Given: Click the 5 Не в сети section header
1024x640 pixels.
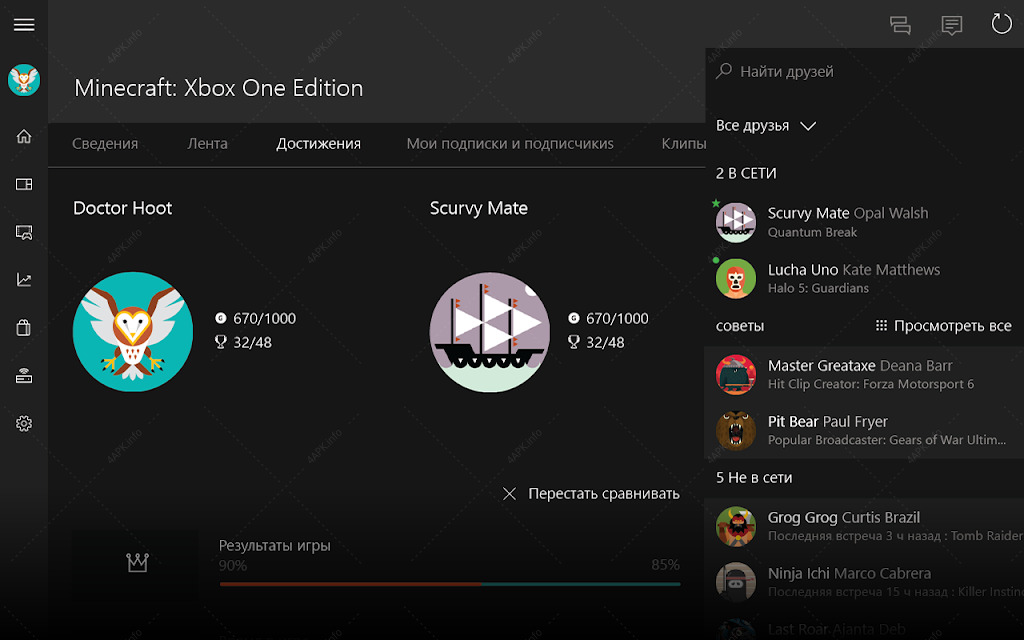Looking at the screenshot, I should pyautogui.click(x=754, y=477).
